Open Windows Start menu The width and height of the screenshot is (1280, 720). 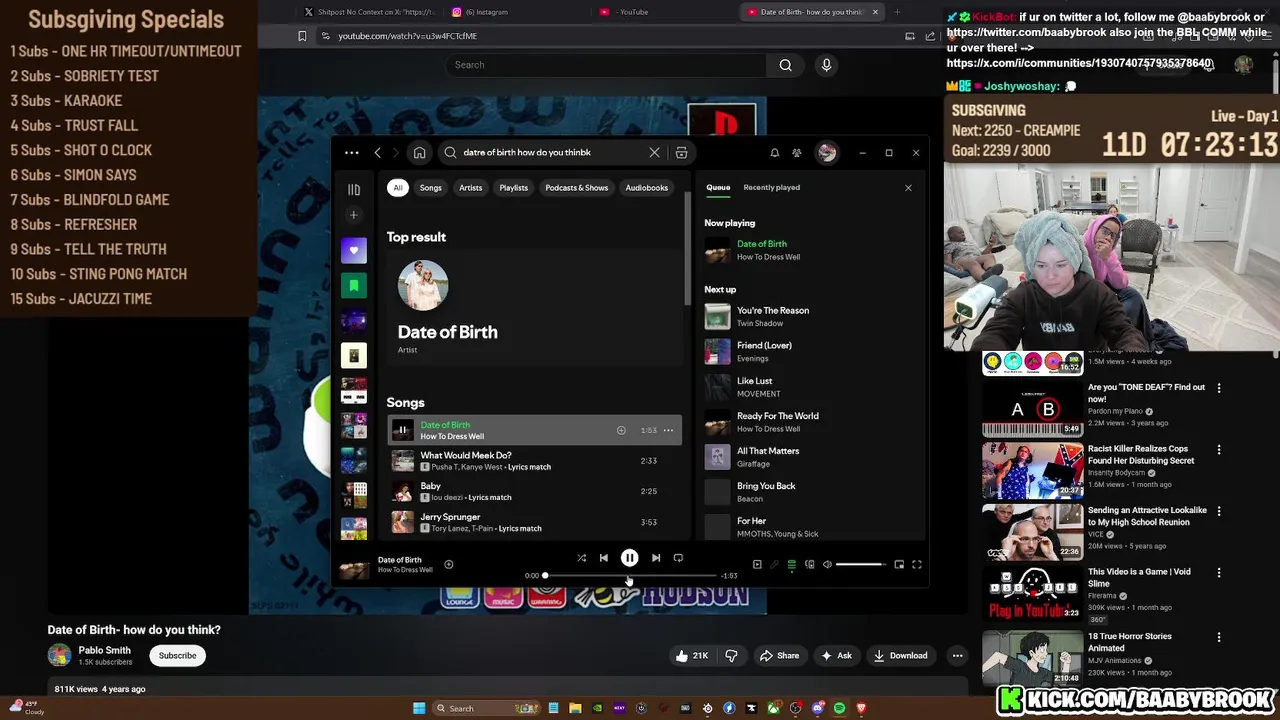[x=419, y=708]
